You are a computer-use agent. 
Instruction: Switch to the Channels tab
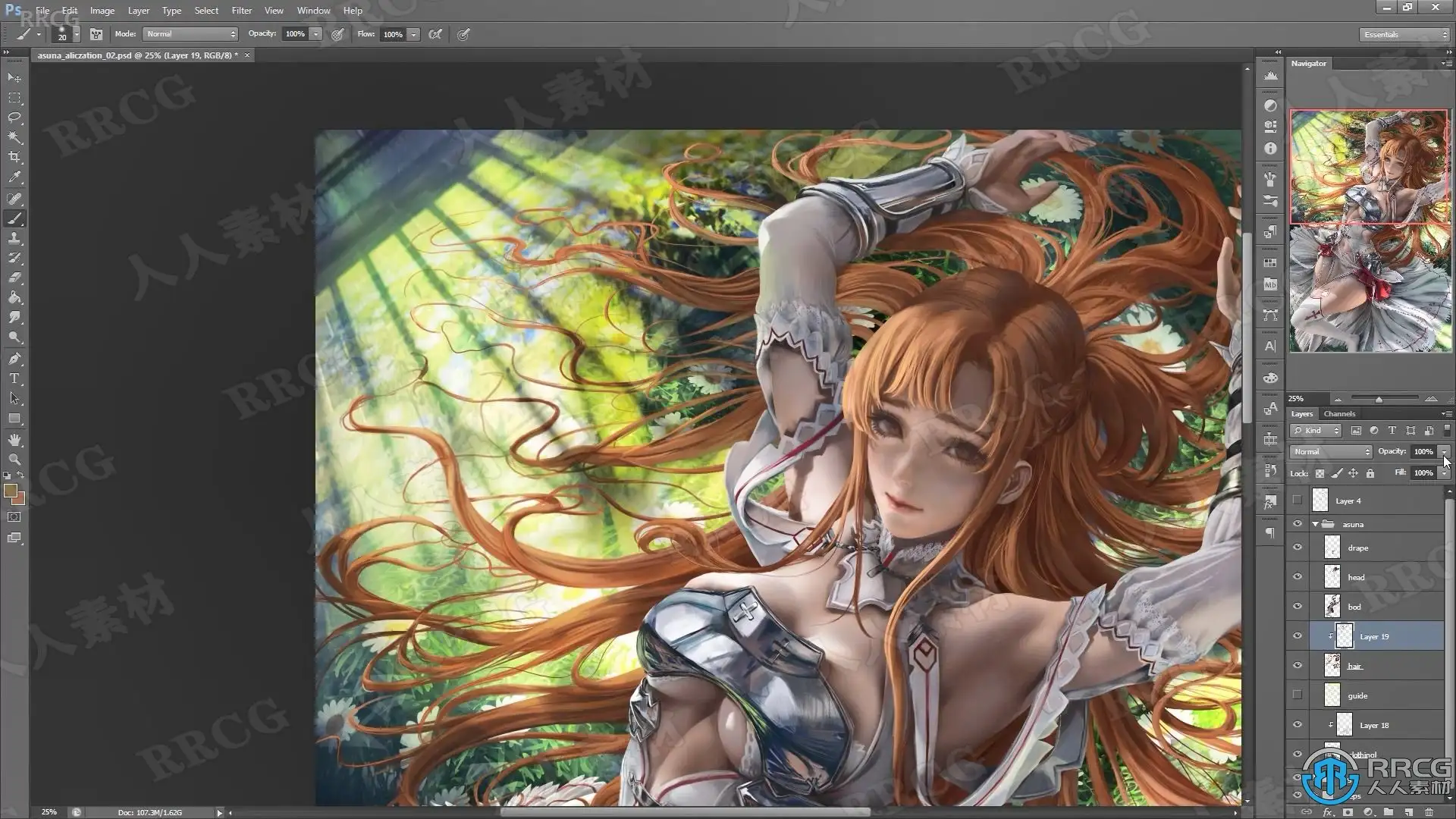pyautogui.click(x=1339, y=414)
